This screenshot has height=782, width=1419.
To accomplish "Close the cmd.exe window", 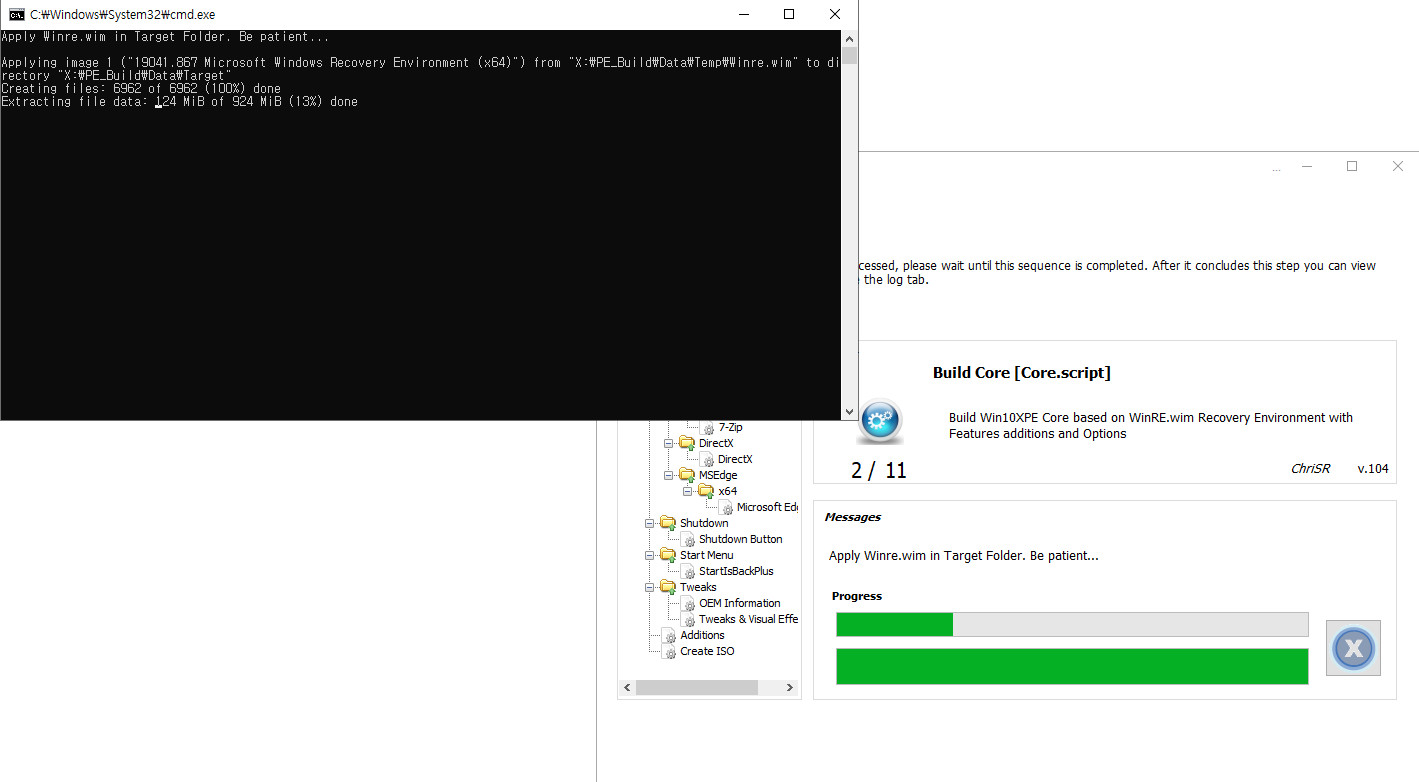I will pyautogui.click(x=835, y=15).
